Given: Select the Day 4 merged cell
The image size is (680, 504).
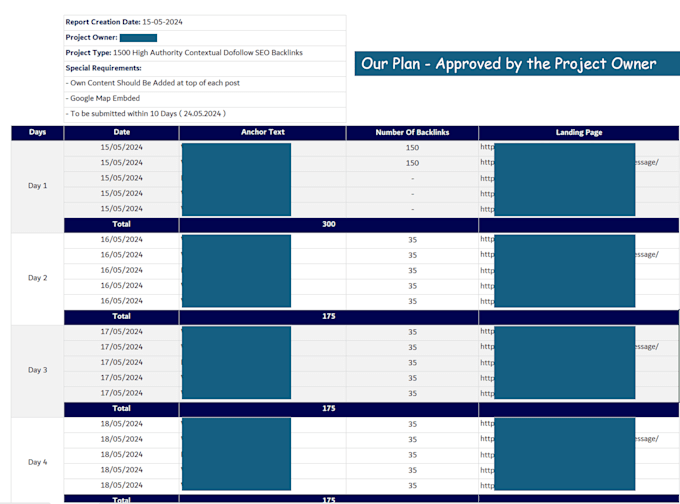Looking at the screenshot, I should tap(37, 462).
